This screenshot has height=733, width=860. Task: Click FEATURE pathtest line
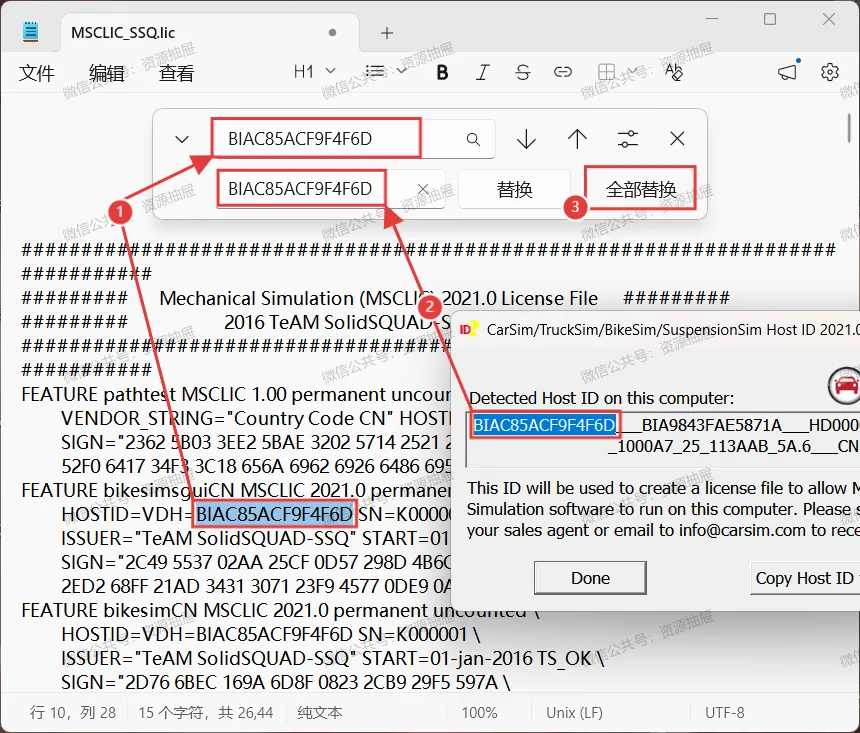click(x=236, y=394)
